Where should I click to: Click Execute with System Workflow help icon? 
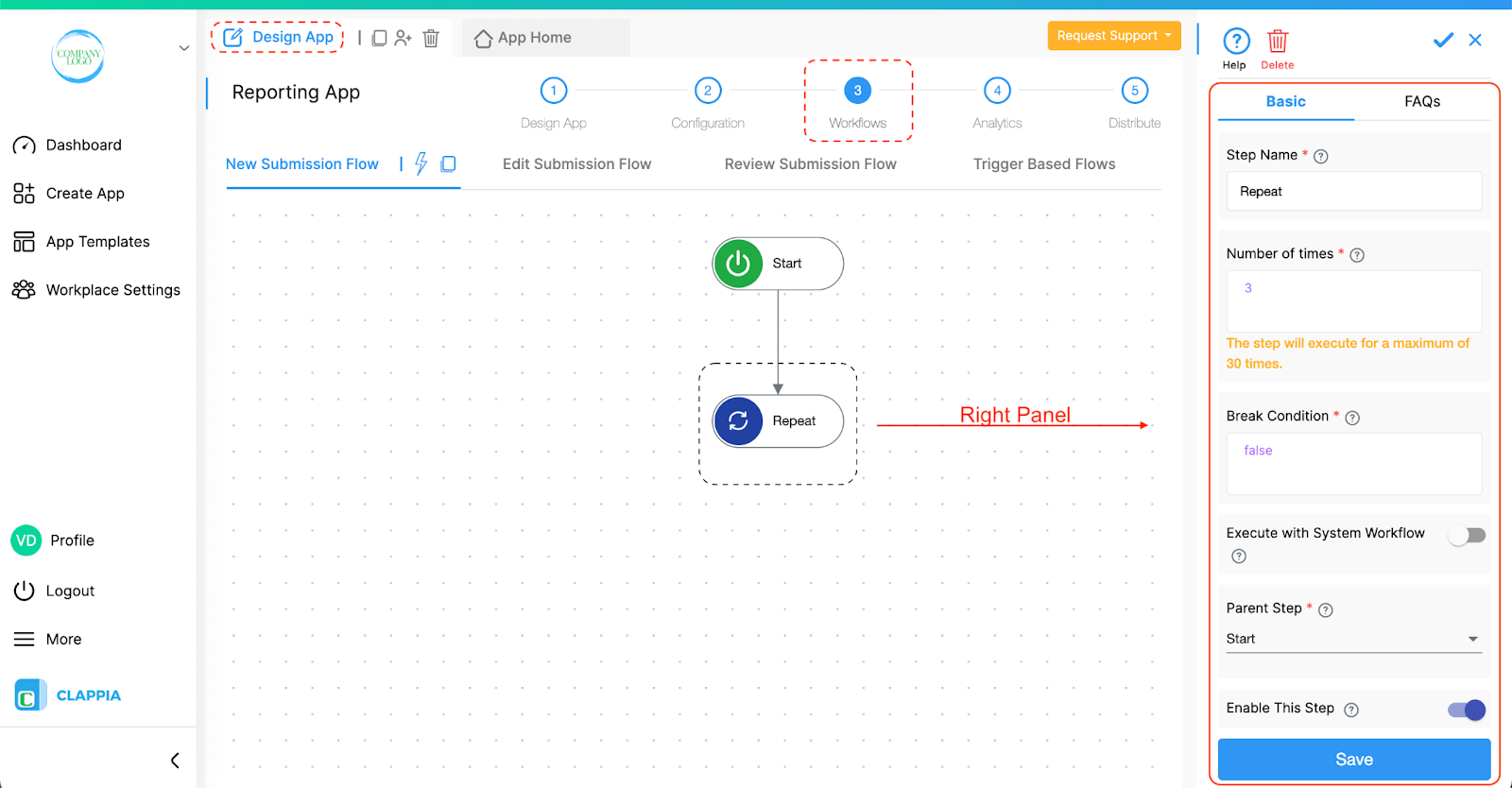1239,557
